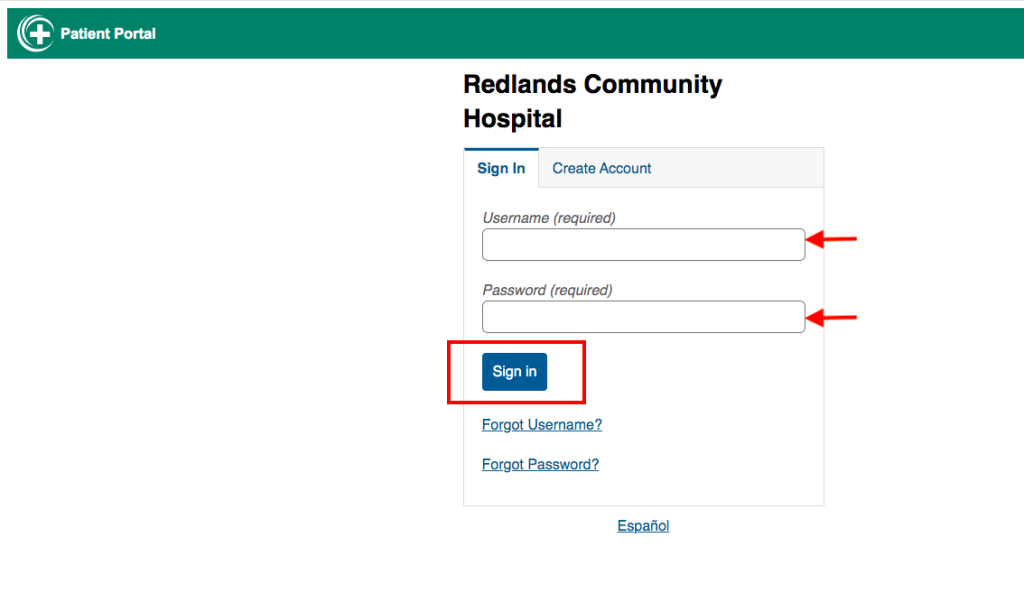Click the blank sign-in panel area below Forgot Password

tap(643, 490)
